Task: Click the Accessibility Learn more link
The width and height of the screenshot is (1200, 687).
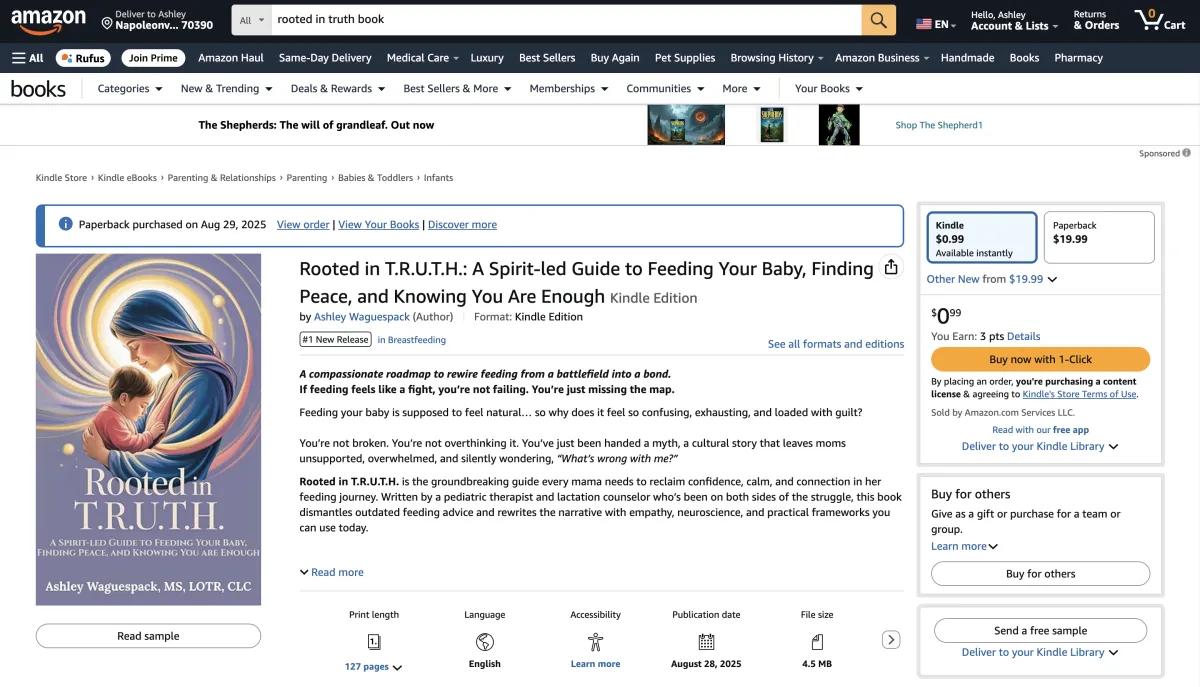Action: coord(595,664)
